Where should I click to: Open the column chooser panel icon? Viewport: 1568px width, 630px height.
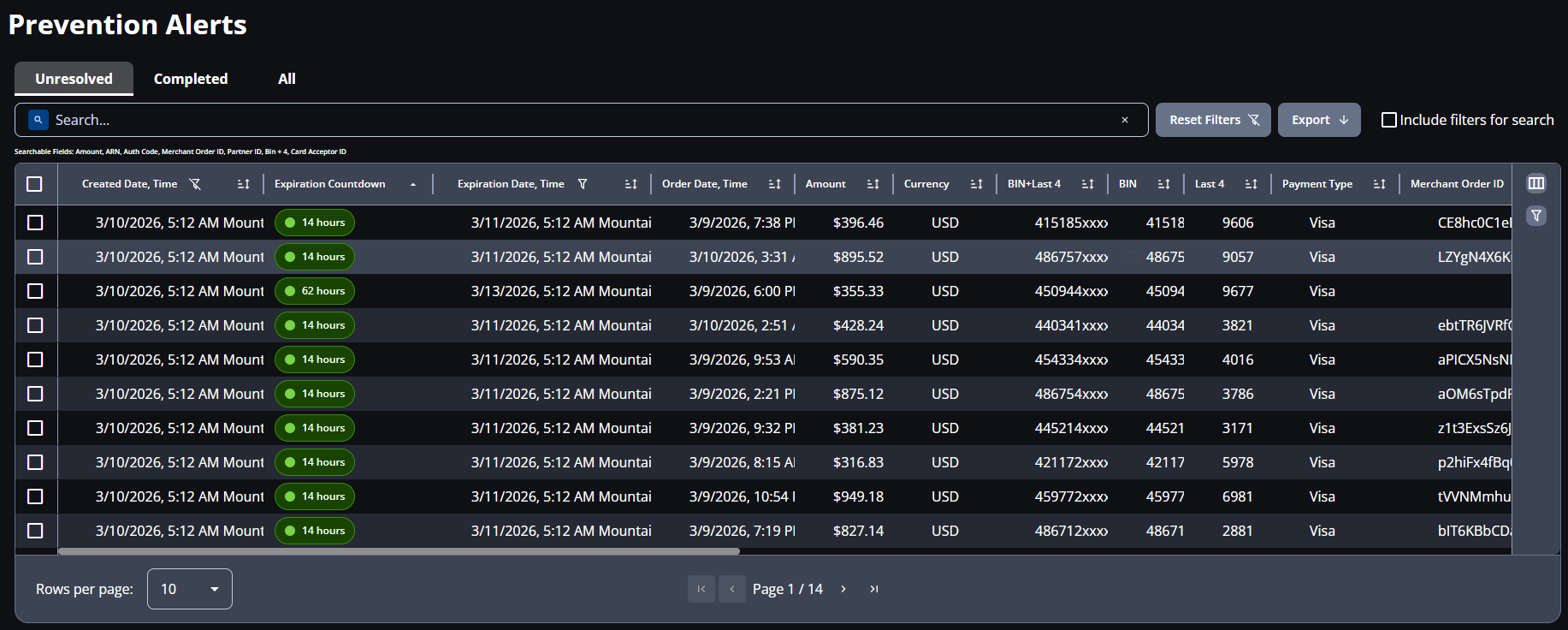click(1536, 183)
